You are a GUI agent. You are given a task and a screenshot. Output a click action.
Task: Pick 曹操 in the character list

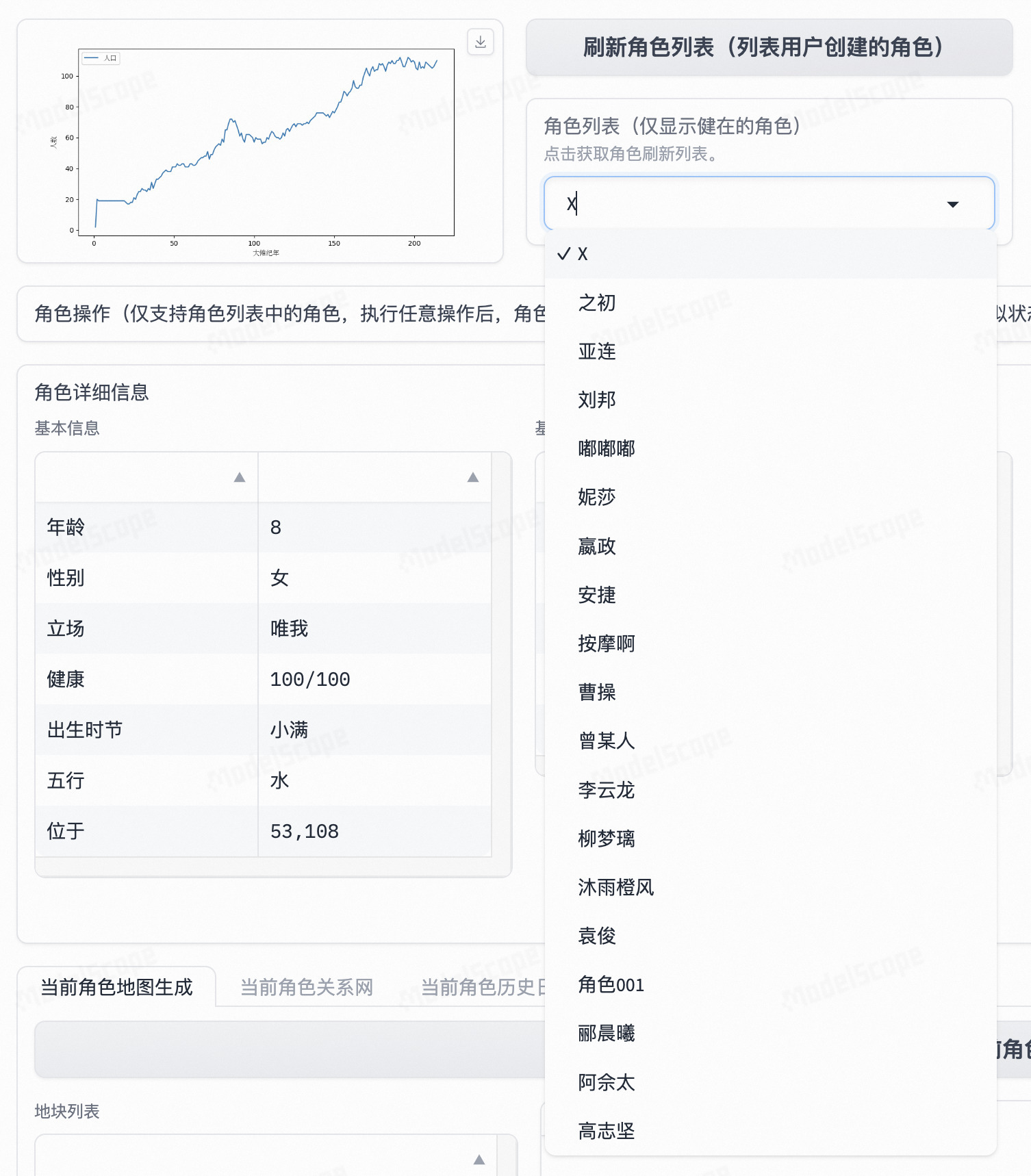coord(771,692)
